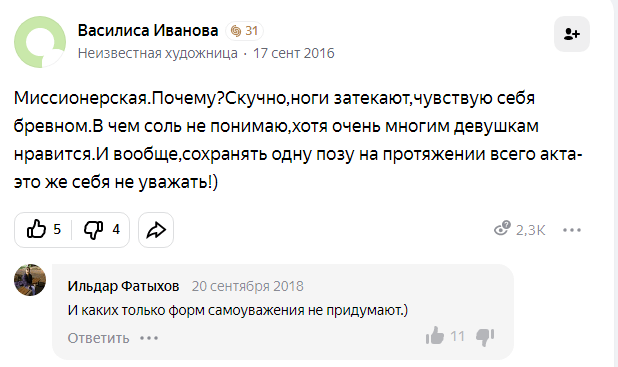This screenshot has height=367, width=618.
Task: Share the answer via arrow icon
Action: click(156, 230)
